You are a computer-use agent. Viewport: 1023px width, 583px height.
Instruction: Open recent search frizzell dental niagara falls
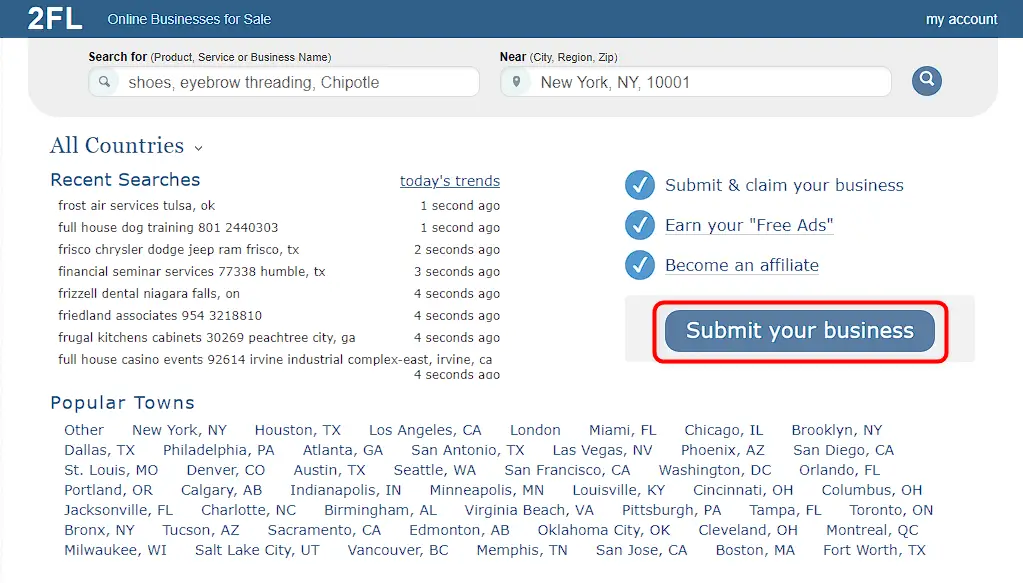(x=149, y=293)
